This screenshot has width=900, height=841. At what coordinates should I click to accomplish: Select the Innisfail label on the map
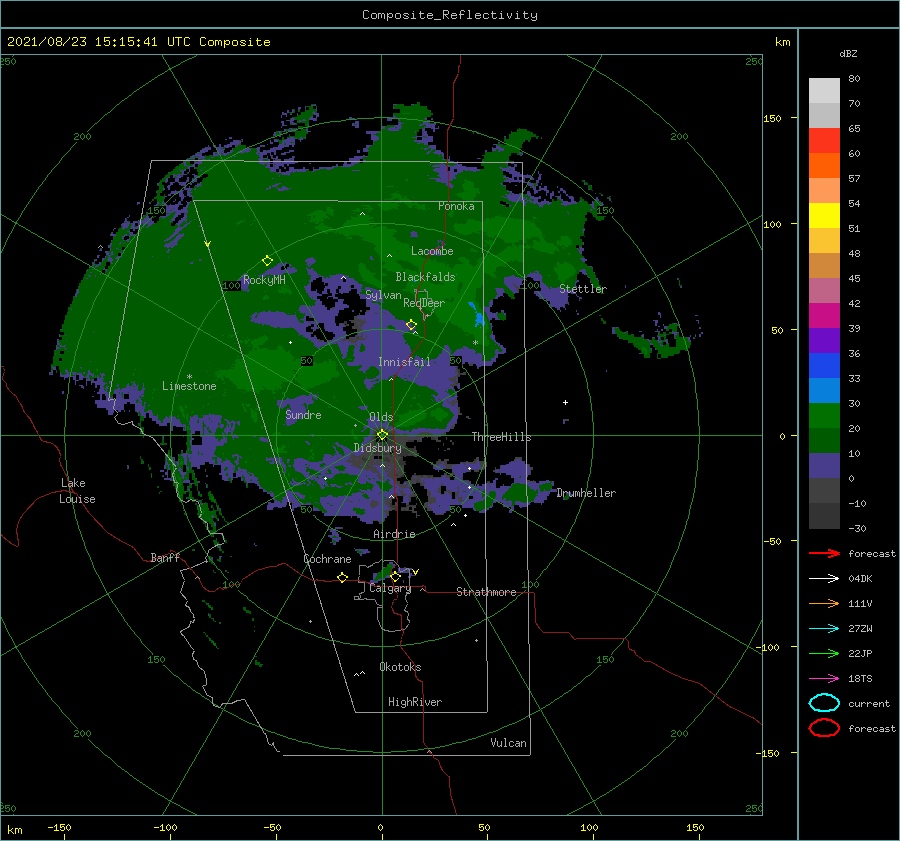pos(404,362)
